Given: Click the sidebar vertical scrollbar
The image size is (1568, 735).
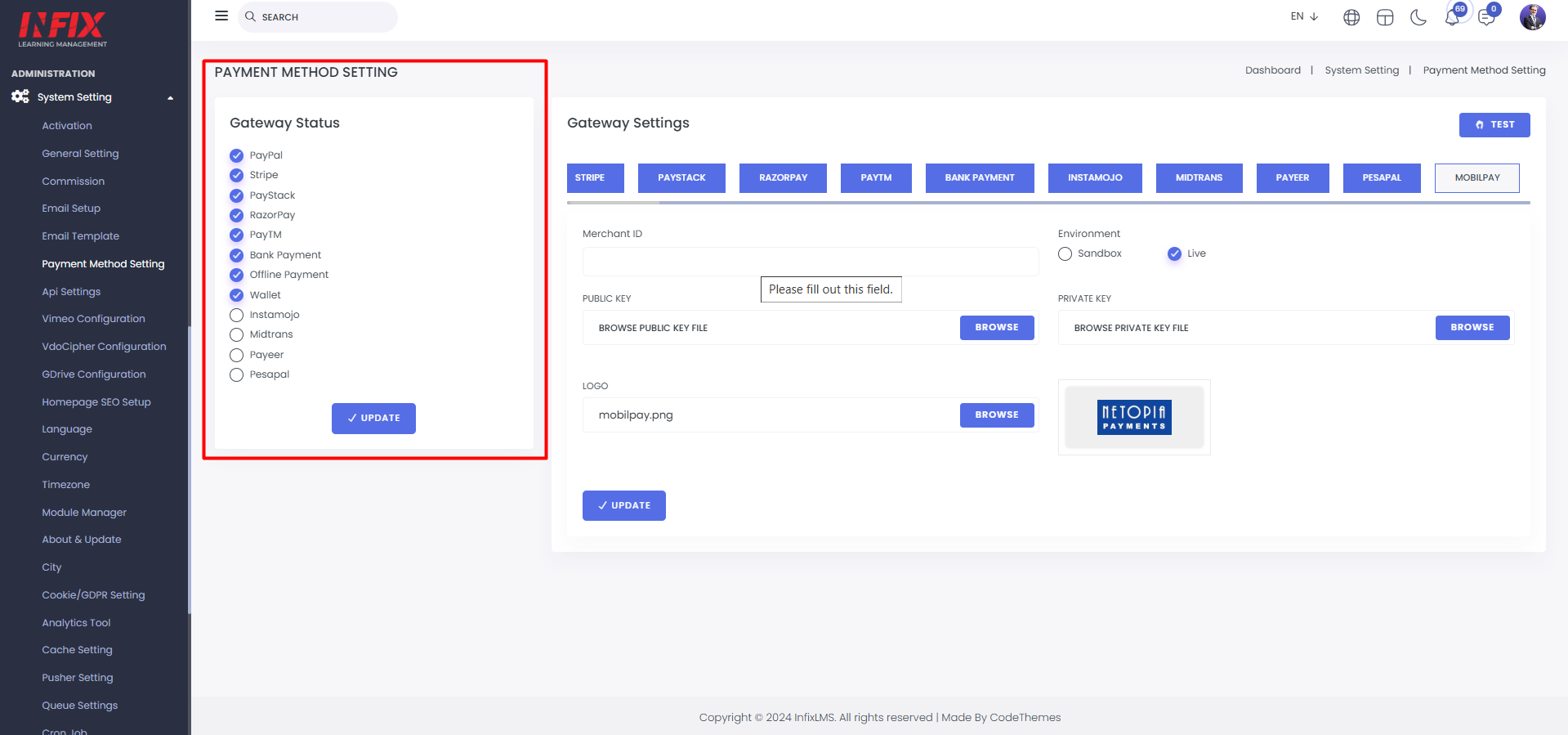Looking at the screenshot, I should click(x=190, y=470).
